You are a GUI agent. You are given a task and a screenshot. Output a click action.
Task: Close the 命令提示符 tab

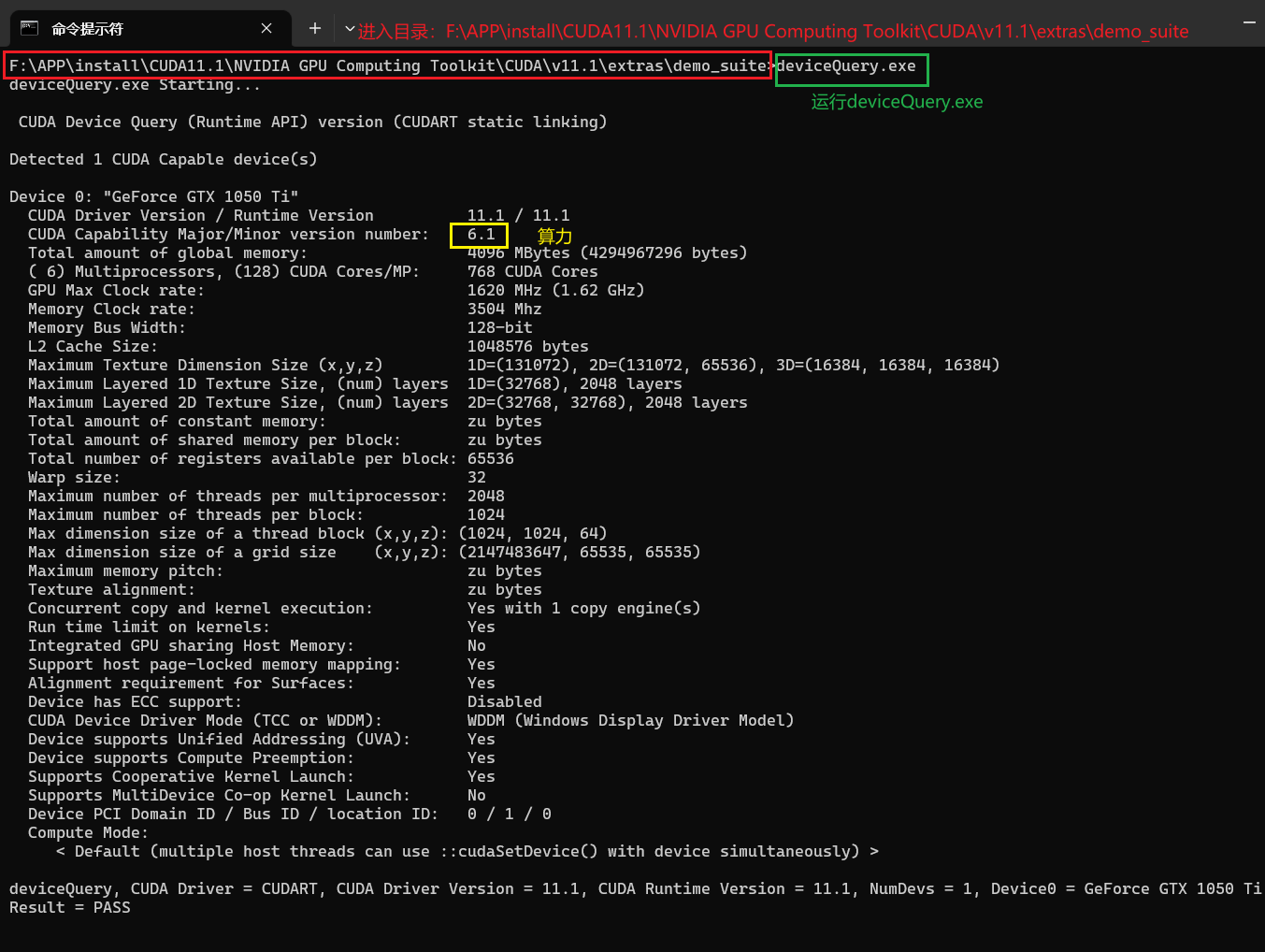(x=266, y=28)
